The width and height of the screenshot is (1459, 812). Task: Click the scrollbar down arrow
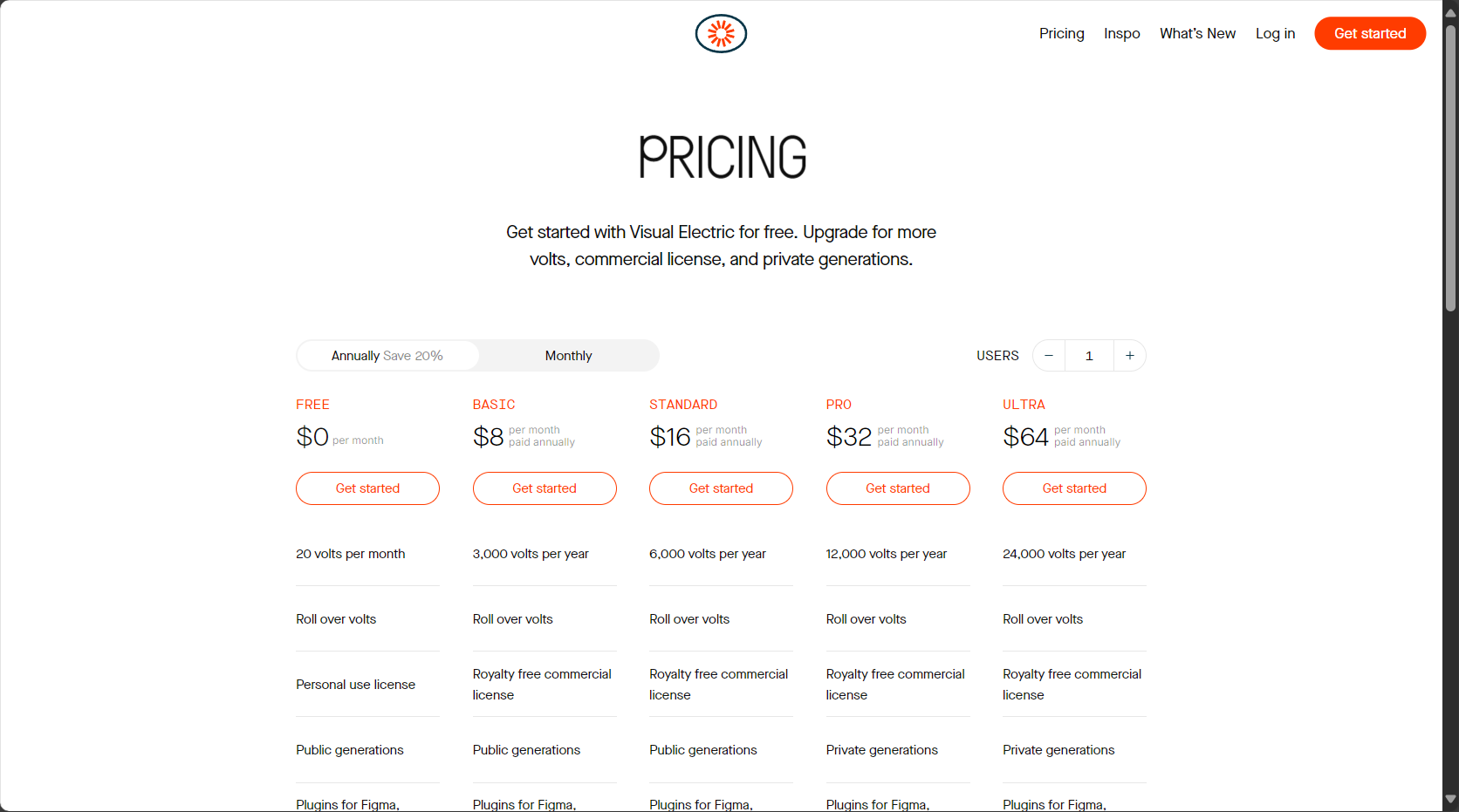[x=1450, y=799]
